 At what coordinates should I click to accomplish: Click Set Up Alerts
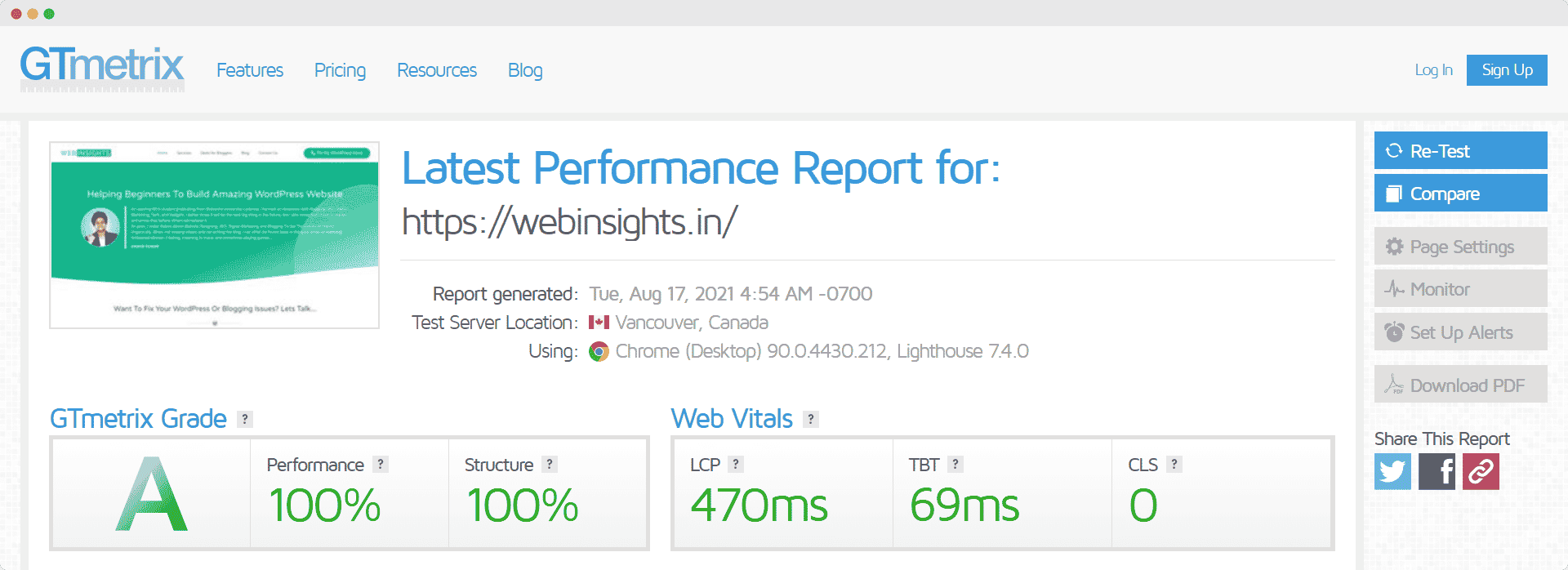coord(1460,332)
